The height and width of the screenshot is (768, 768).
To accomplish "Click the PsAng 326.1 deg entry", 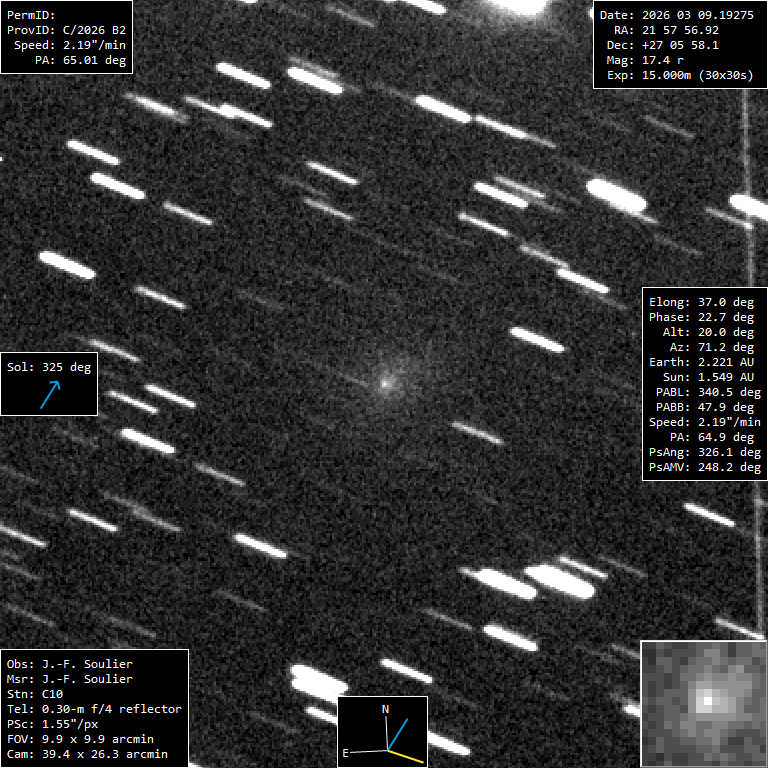I will (x=704, y=452).
